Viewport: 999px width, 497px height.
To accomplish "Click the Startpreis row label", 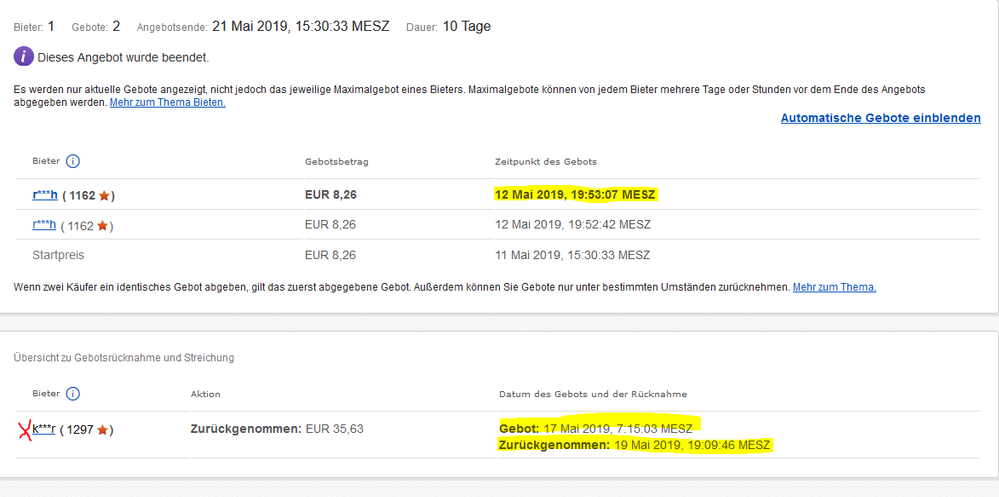I will pyautogui.click(x=57, y=255).
